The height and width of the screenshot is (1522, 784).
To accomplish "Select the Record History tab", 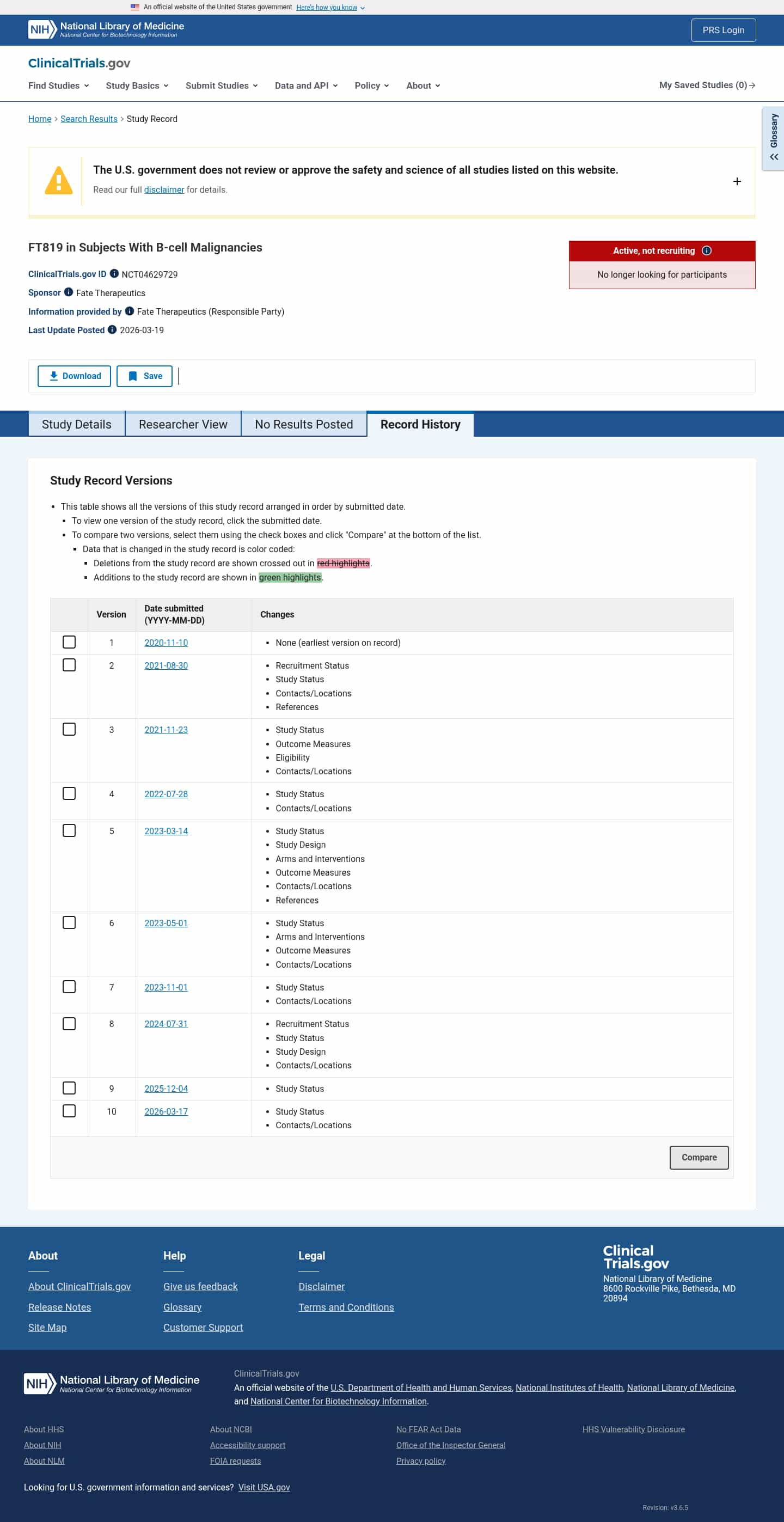I will (x=420, y=424).
